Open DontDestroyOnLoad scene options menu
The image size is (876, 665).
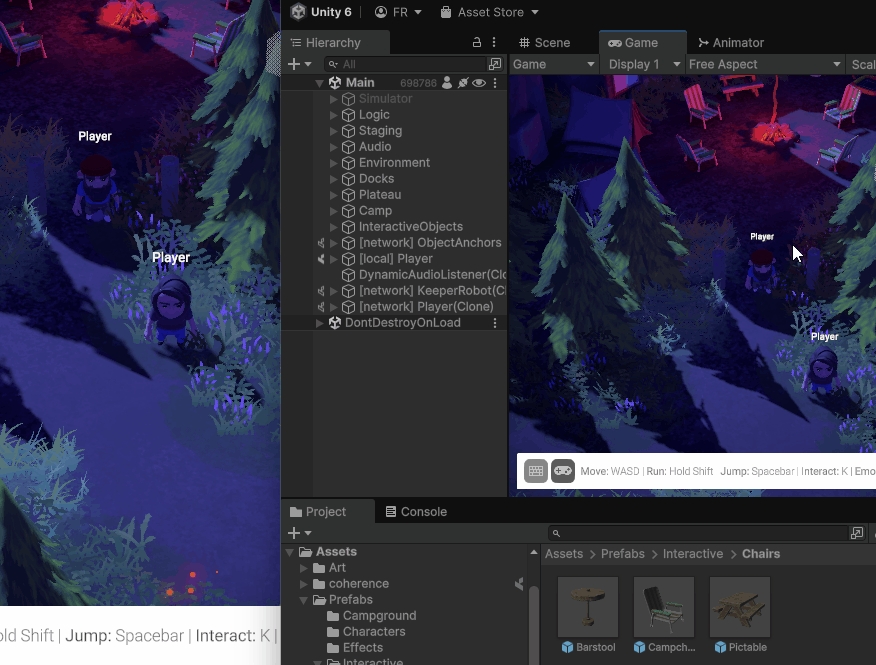(x=494, y=323)
